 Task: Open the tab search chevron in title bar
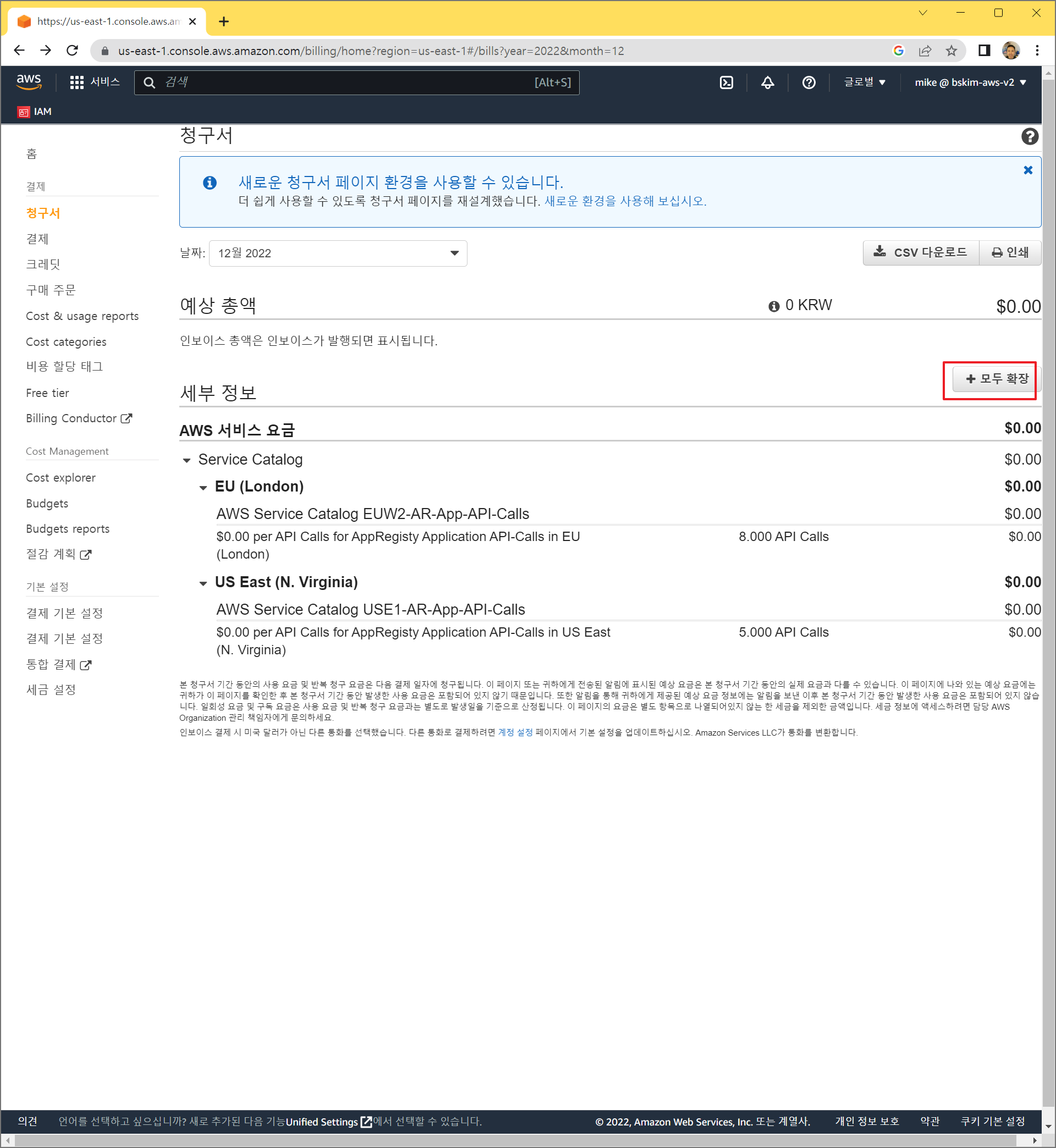point(922,13)
